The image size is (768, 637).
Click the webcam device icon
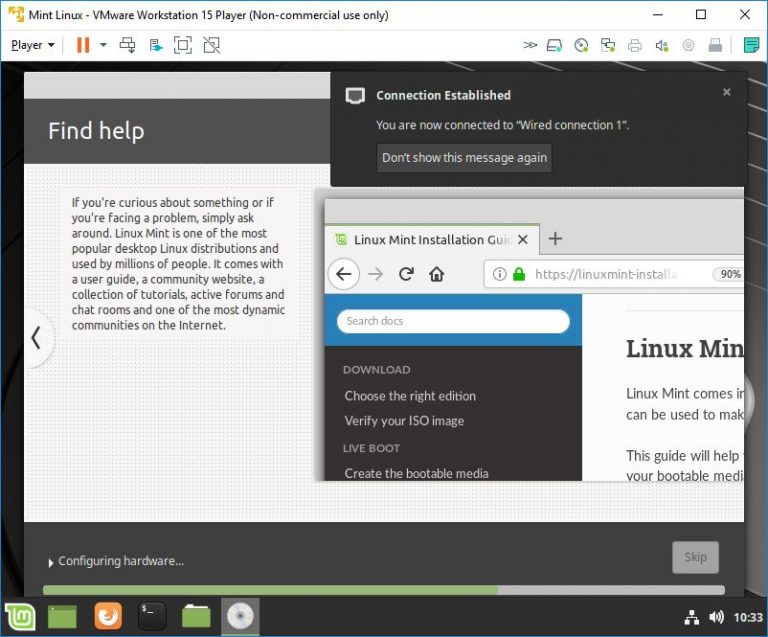[x=688, y=46]
